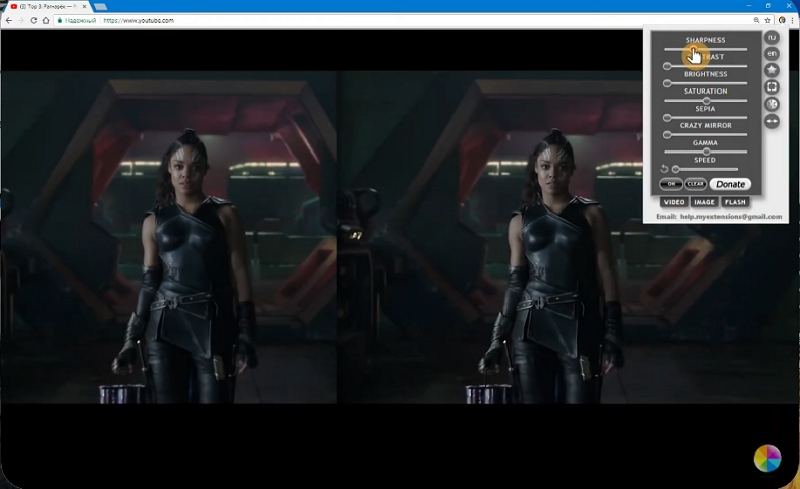Click the Brightness slider handle

click(667, 83)
